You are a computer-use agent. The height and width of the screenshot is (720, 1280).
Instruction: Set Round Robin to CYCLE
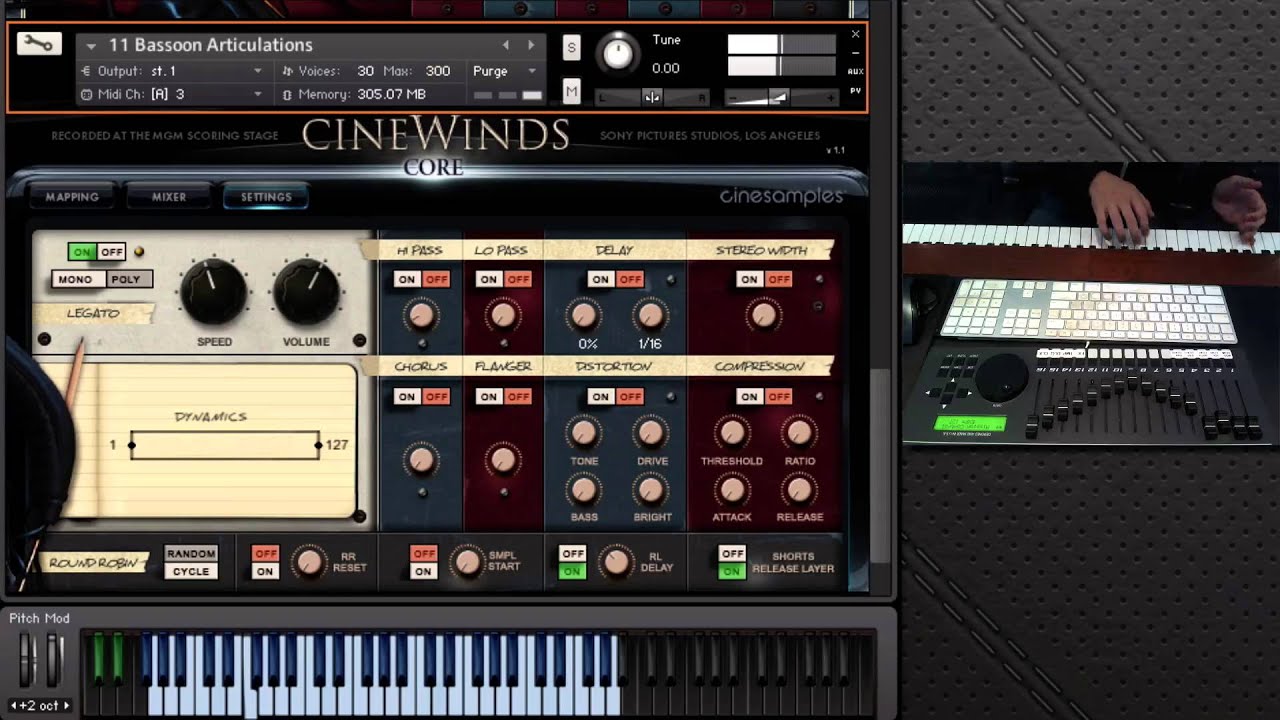point(191,571)
